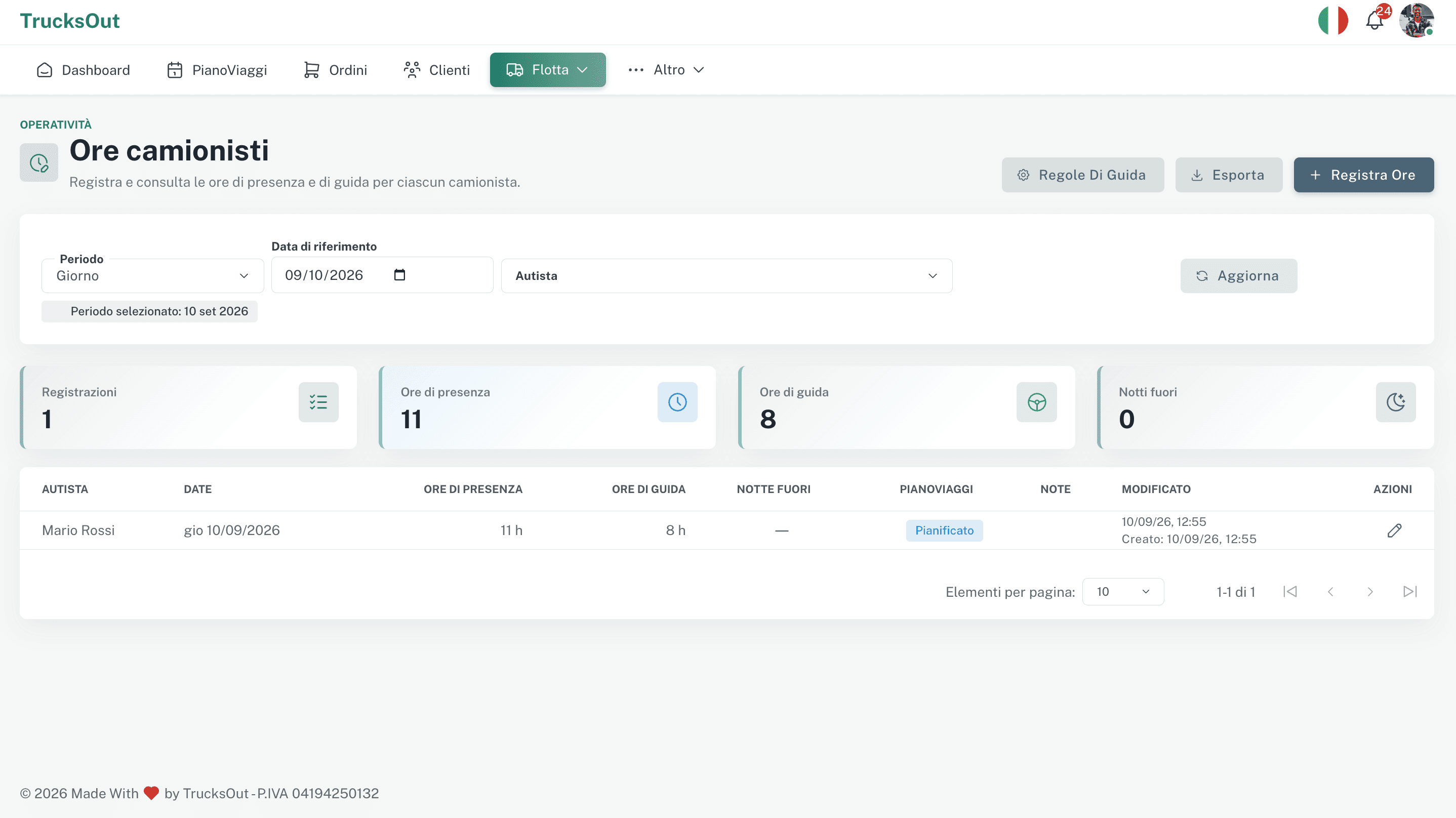Open the PianoViaggi menu item
This screenshot has height=818, width=1456.
pyautogui.click(x=217, y=70)
